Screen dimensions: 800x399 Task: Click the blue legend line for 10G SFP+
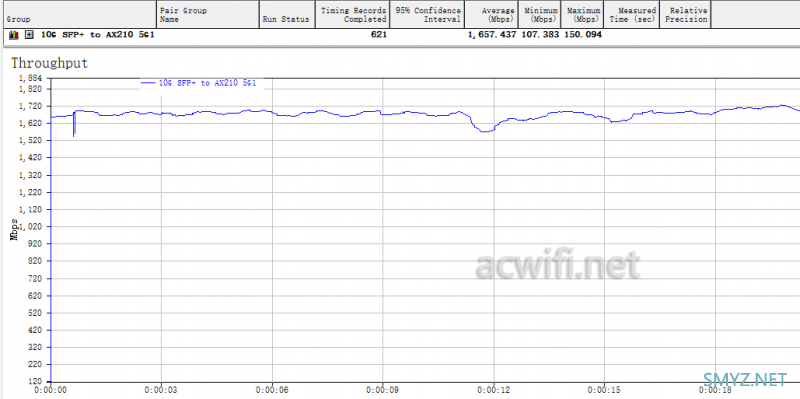(148, 83)
